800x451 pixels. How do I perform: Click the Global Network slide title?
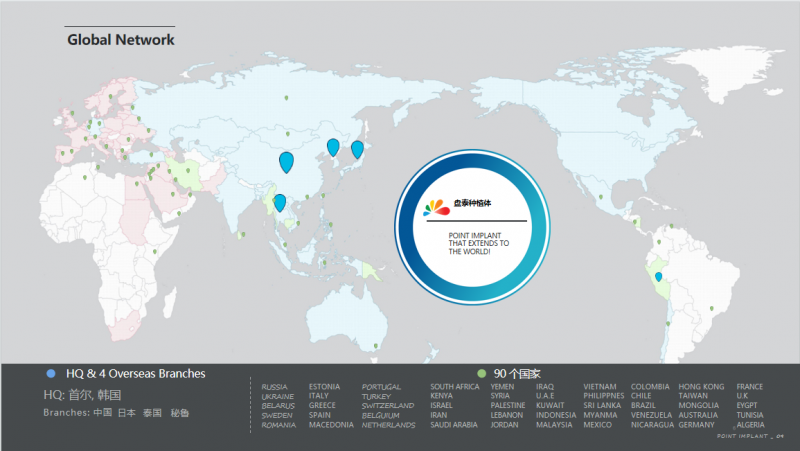point(121,40)
